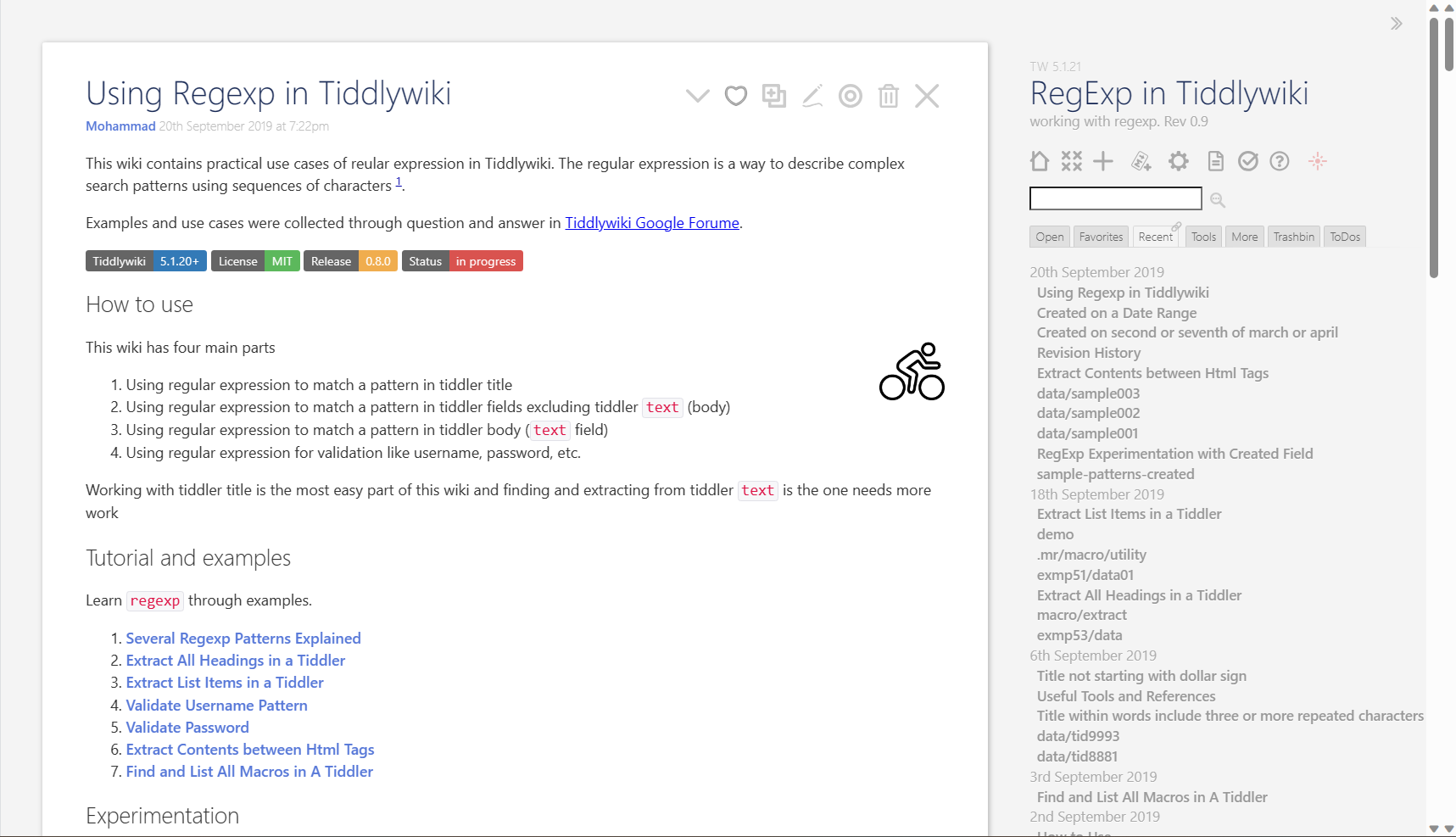The height and width of the screenshot is (837, 1456).
Task: Switch to the Favorites tab
Action: [1101, 237]
